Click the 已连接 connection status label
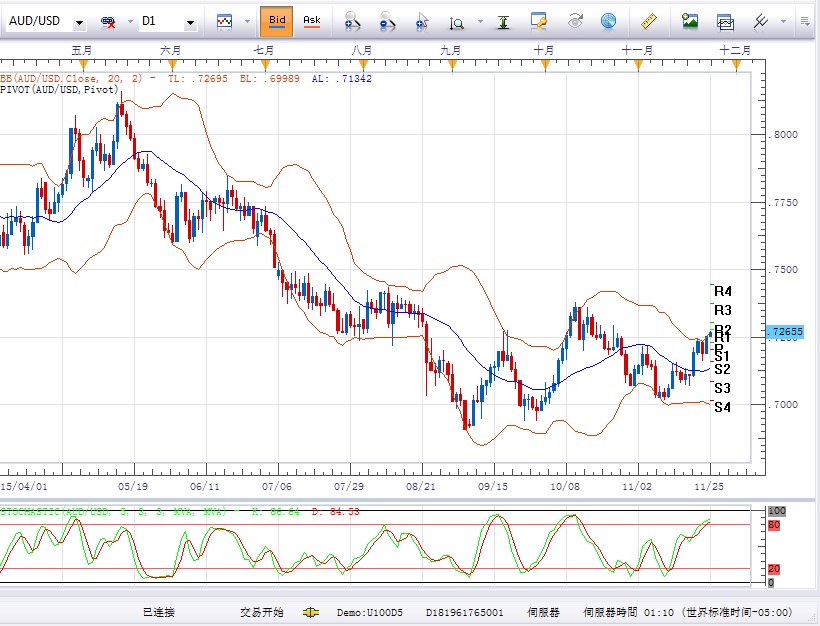This screenshot has width=820, height=626. point(158,612)
